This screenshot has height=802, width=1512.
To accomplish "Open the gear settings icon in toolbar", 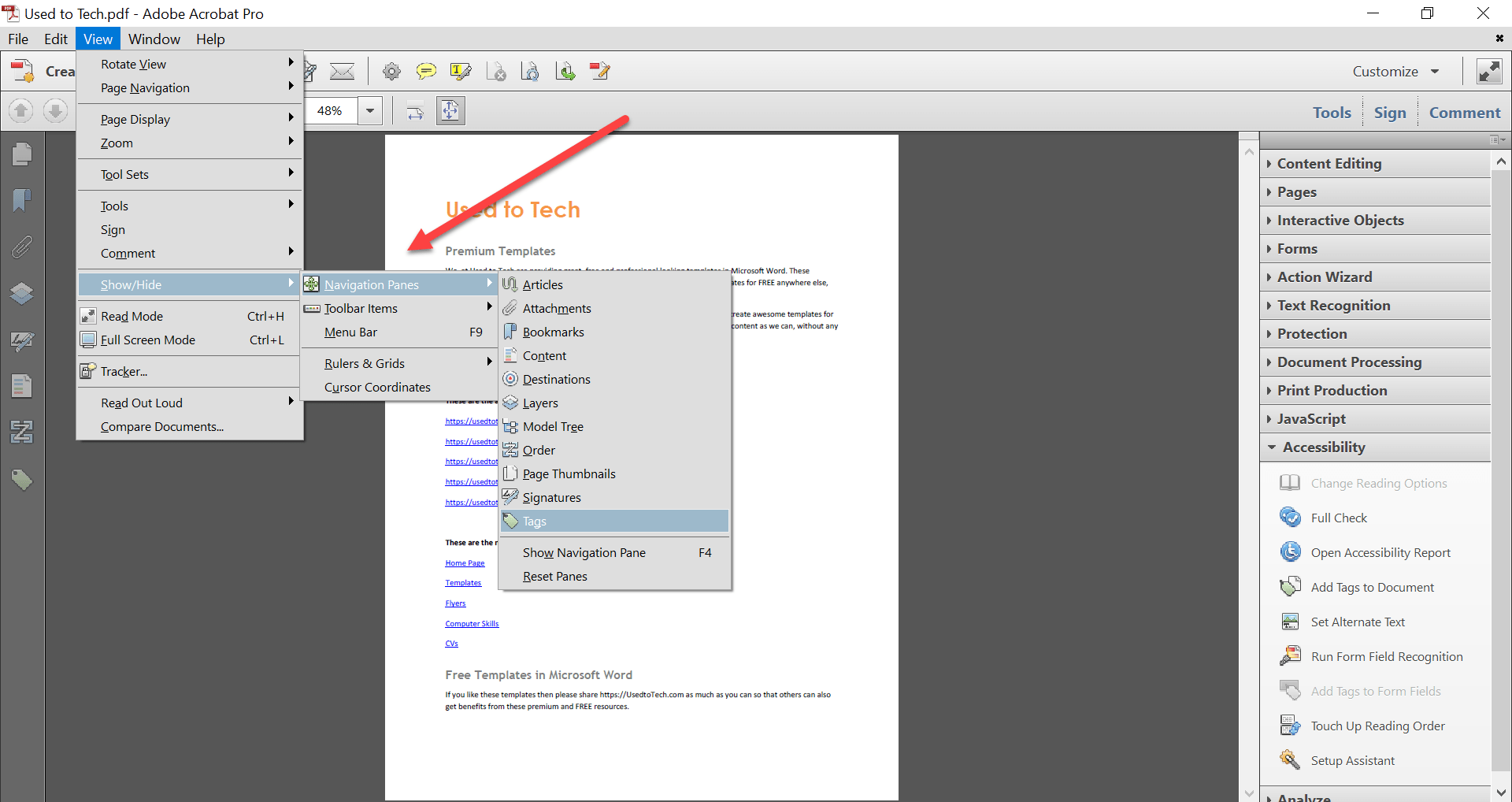I will (x=391, y=72).
